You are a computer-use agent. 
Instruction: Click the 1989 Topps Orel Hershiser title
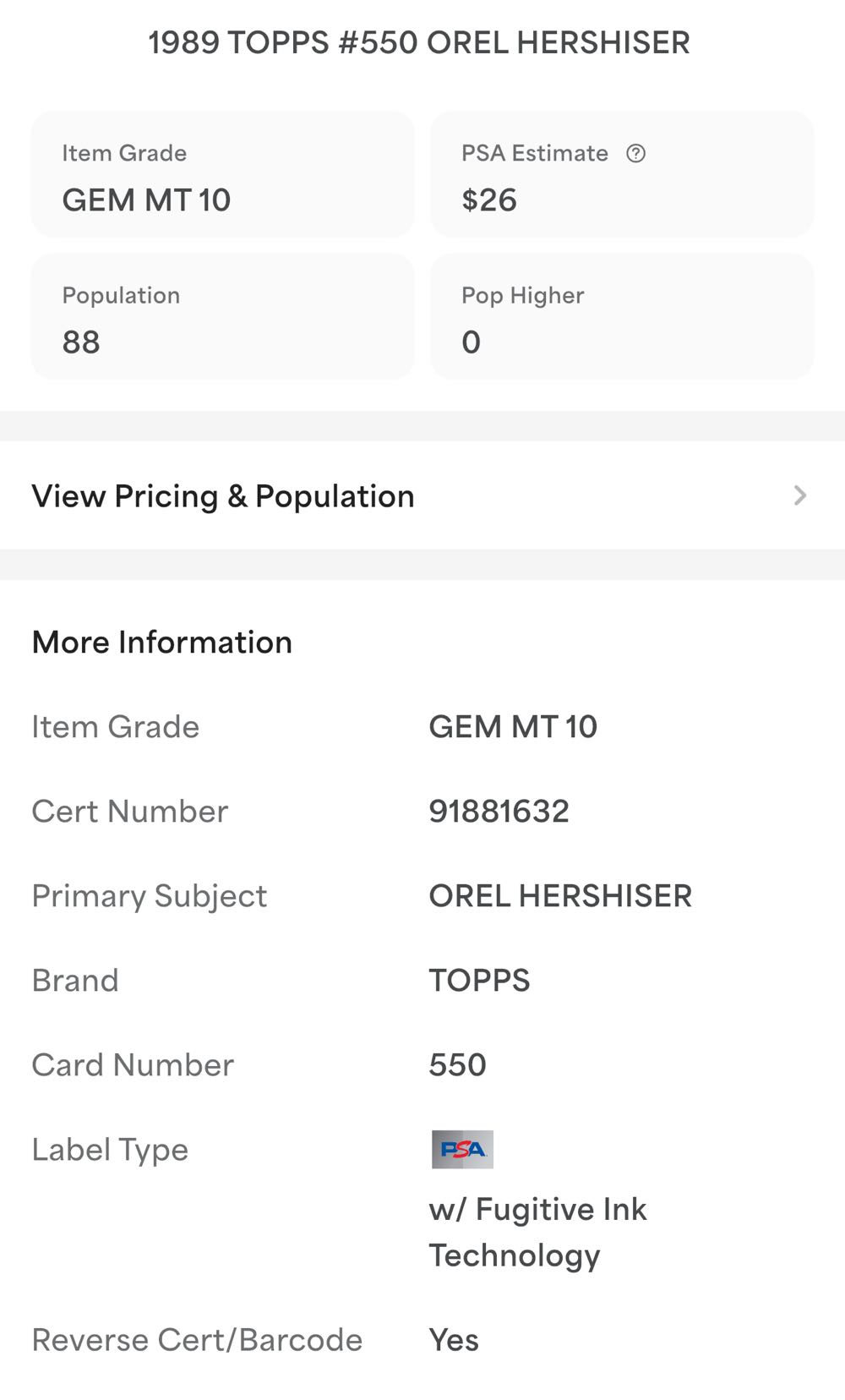tap(419, 42)
